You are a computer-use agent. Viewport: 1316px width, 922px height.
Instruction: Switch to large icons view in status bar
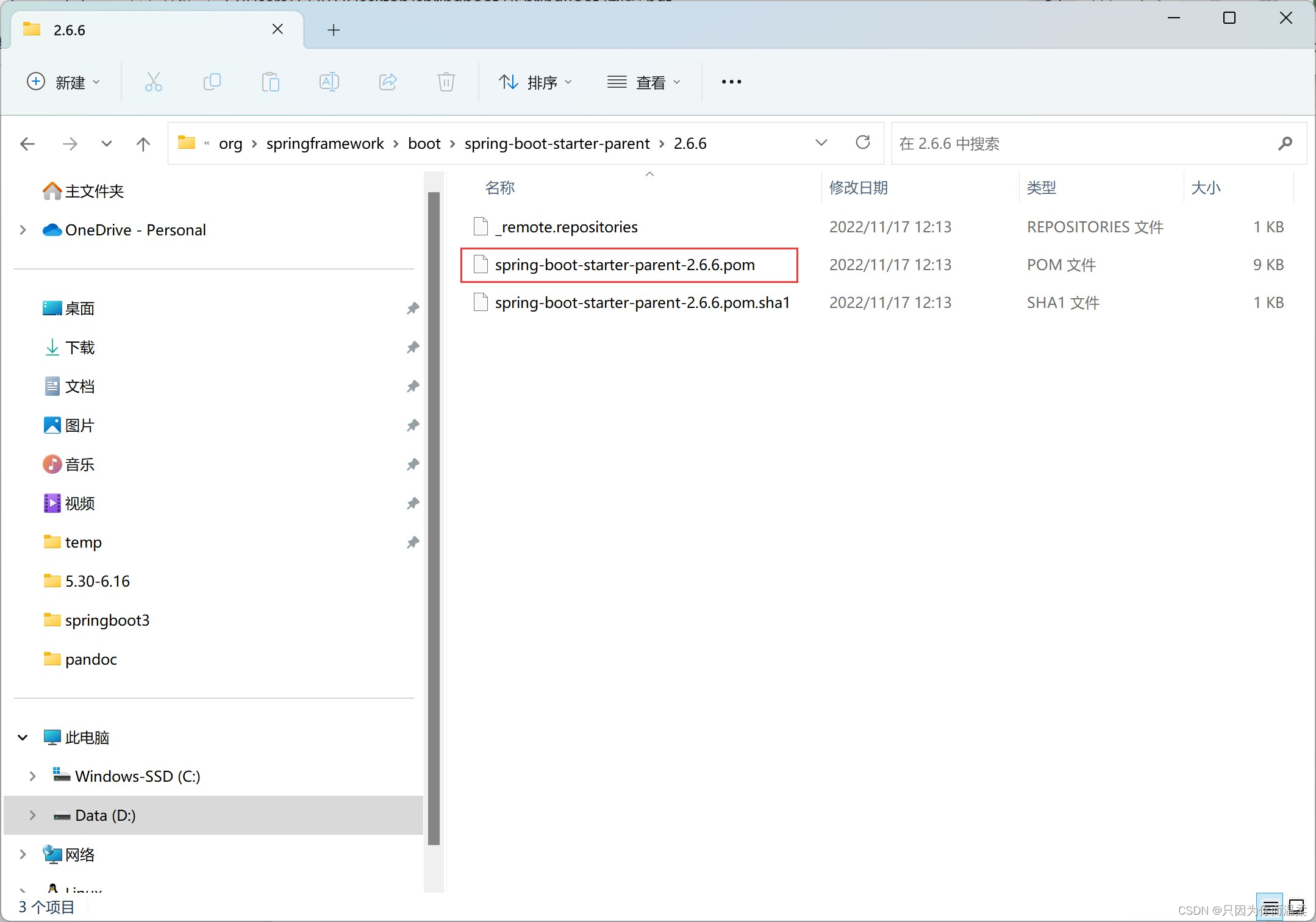[x=1296, y=907]
